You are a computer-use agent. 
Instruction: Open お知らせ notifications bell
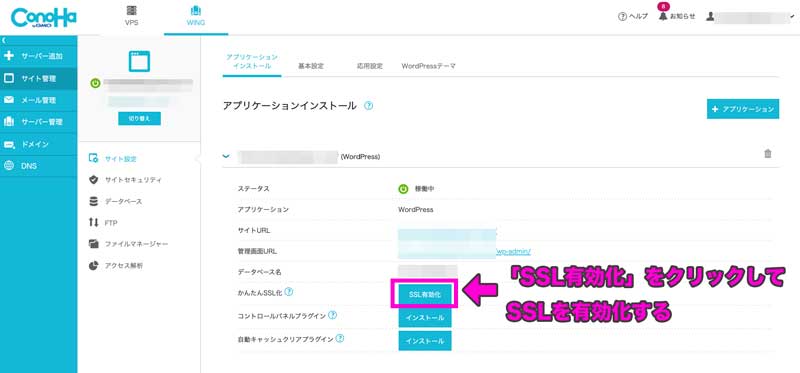coord(677,16)
